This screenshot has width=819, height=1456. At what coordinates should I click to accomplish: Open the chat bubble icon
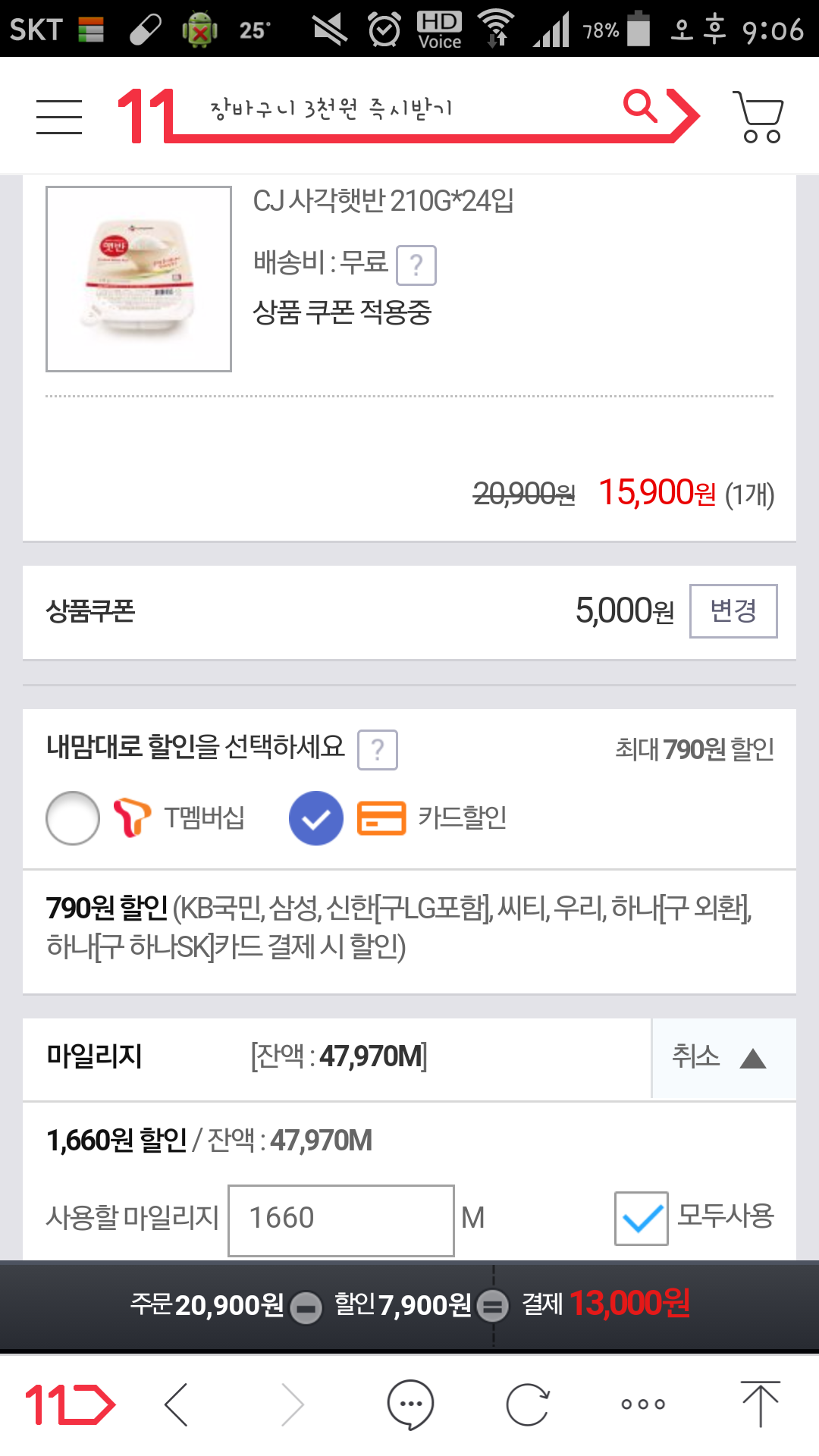pos(410,1404)
